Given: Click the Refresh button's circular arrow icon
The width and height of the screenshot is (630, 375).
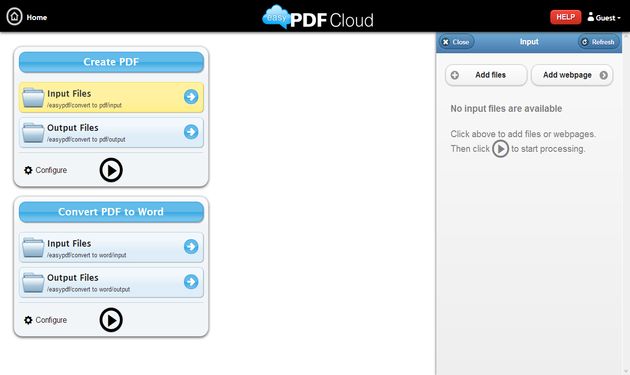Looking at the screenshot, I should point(585,42).
